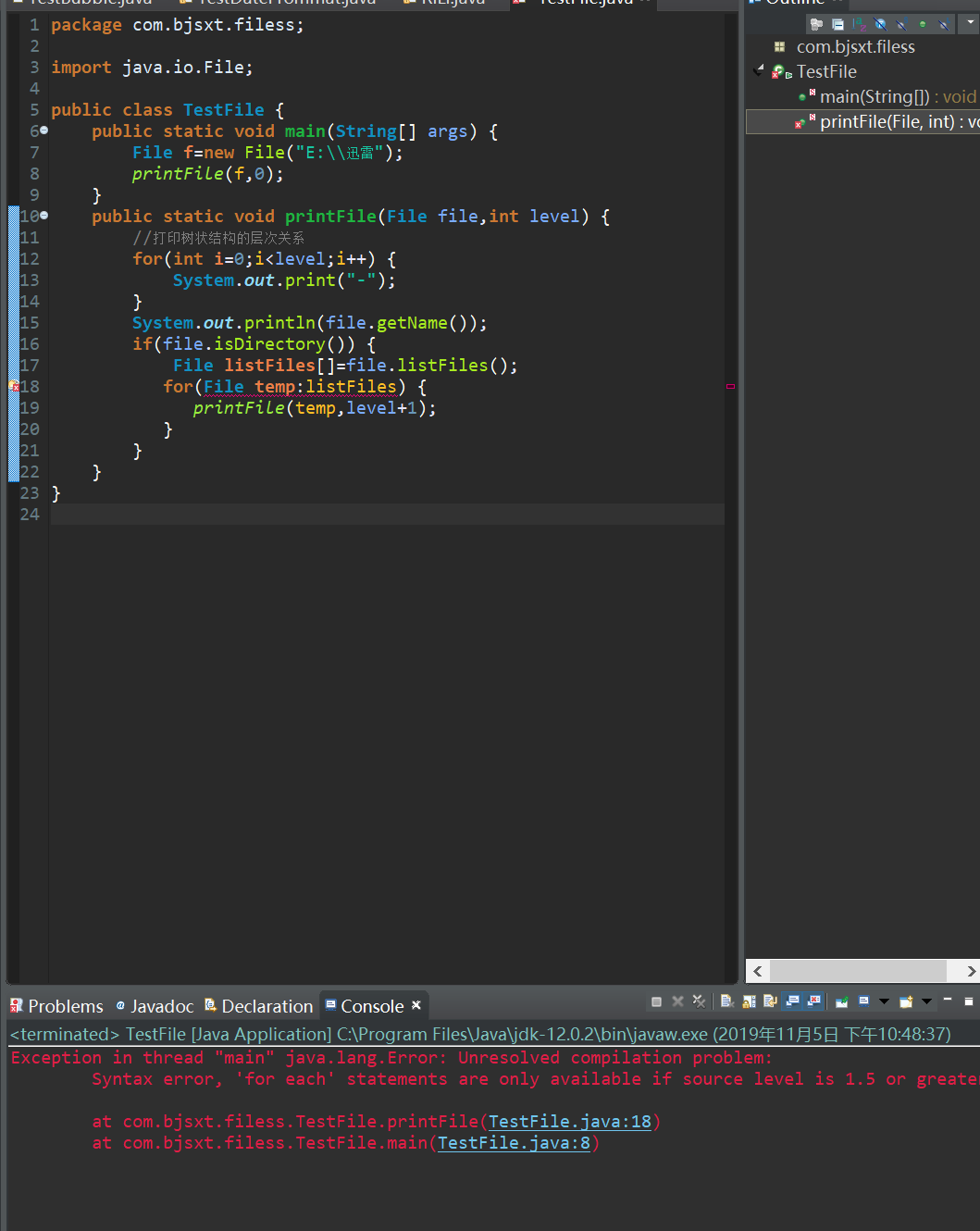Screen dimensions: 980x1231
Task: Toggle Word Wrap in the Console toolbar
Action: [x=770, y=1001]
